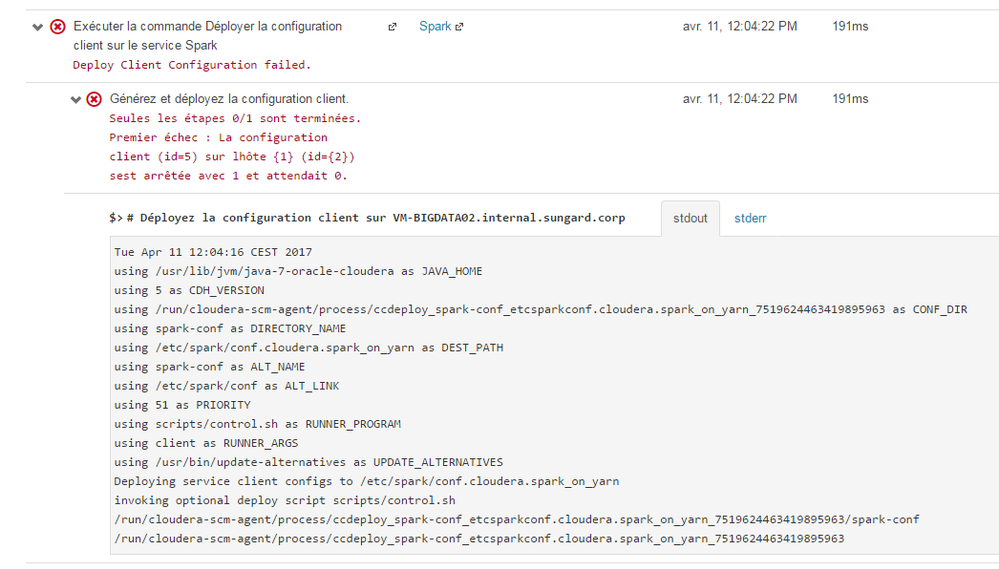
Task: Open external link icon left of Spark
Action: pos(392,27)
